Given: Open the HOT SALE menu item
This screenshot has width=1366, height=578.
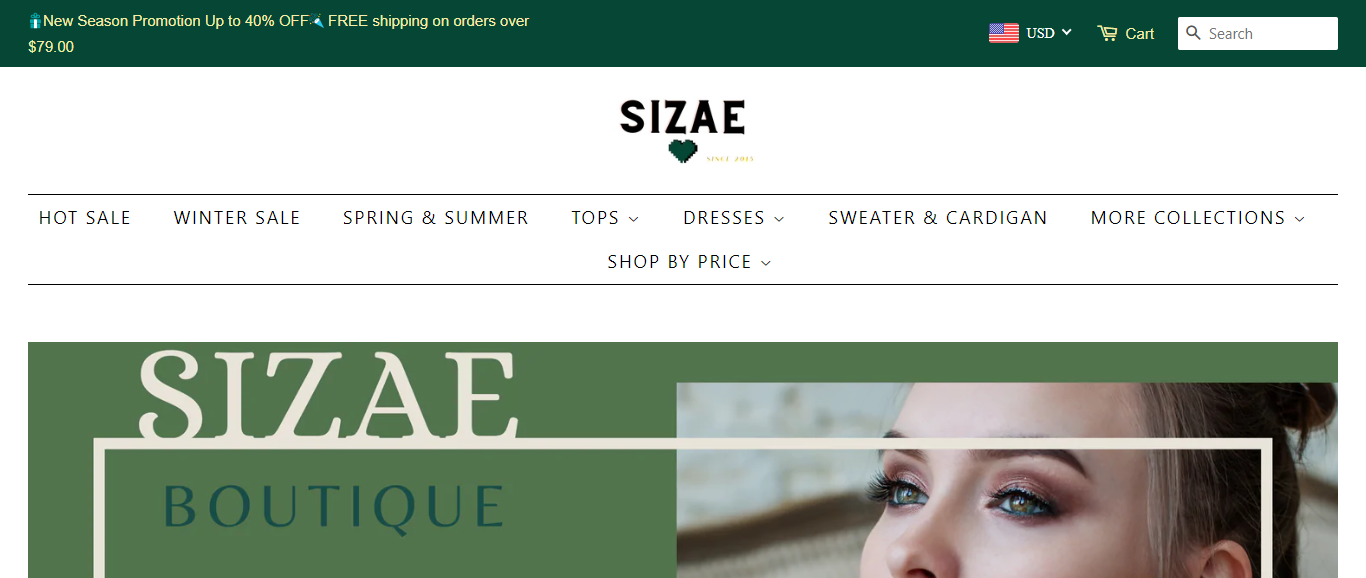Looking at the screenshot, I should click(85, 218).
